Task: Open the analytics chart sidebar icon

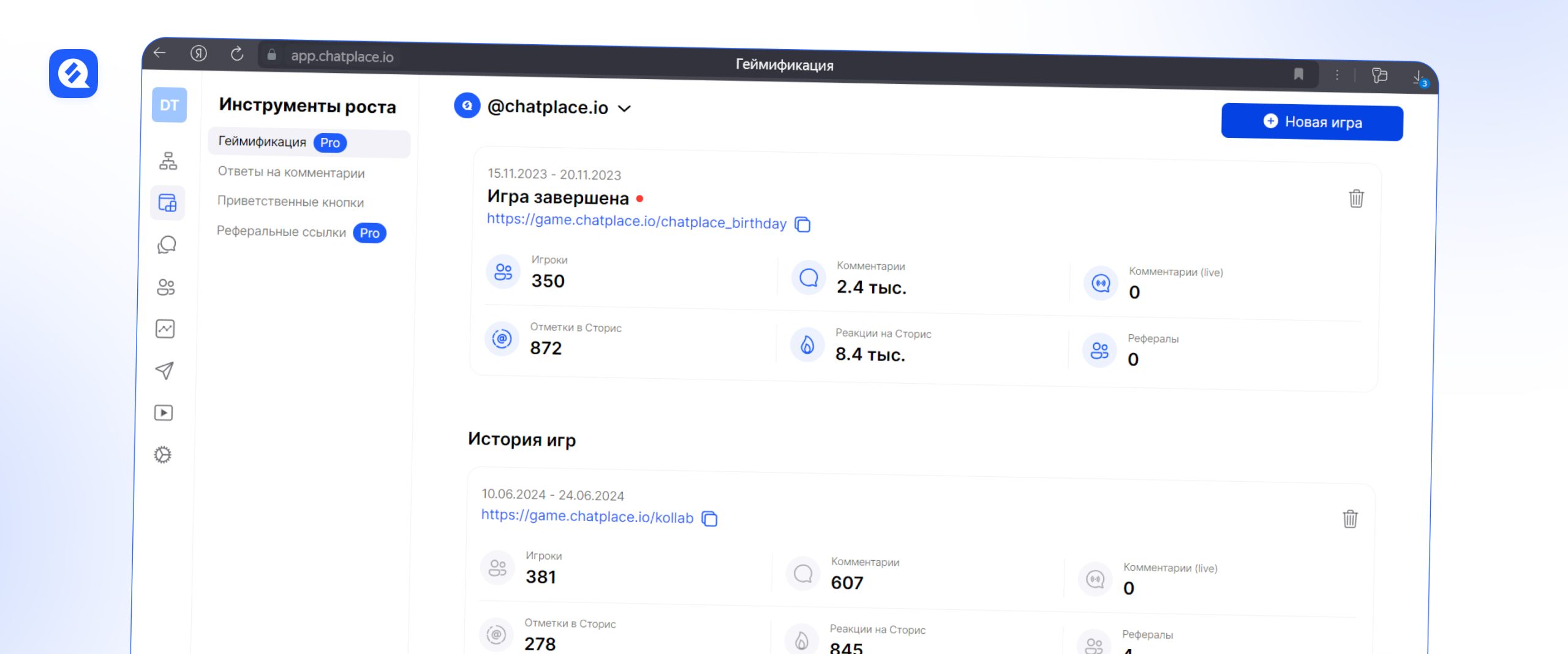Action: [165, 329]
